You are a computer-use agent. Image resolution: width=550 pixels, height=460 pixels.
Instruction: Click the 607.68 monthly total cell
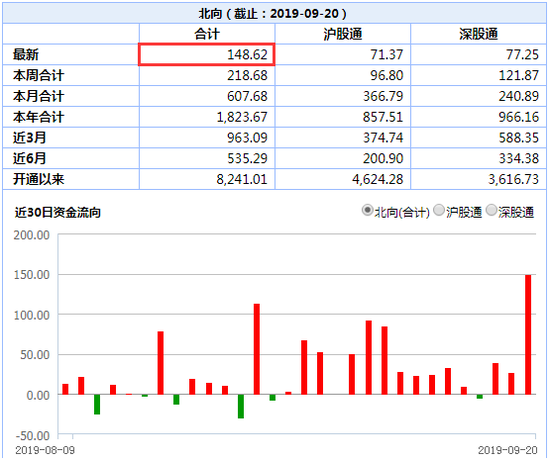pyautogui.click(x=207, y=96)
